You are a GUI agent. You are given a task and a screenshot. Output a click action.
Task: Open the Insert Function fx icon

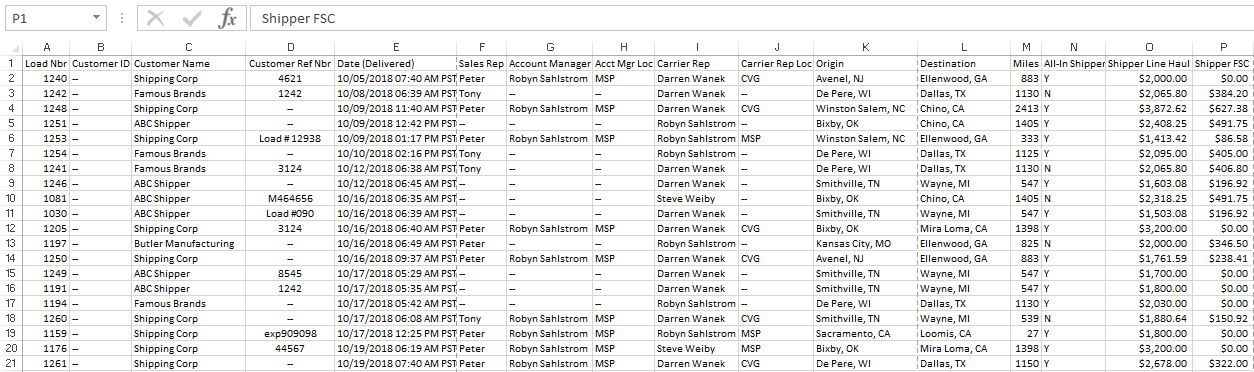pos(228,18)
